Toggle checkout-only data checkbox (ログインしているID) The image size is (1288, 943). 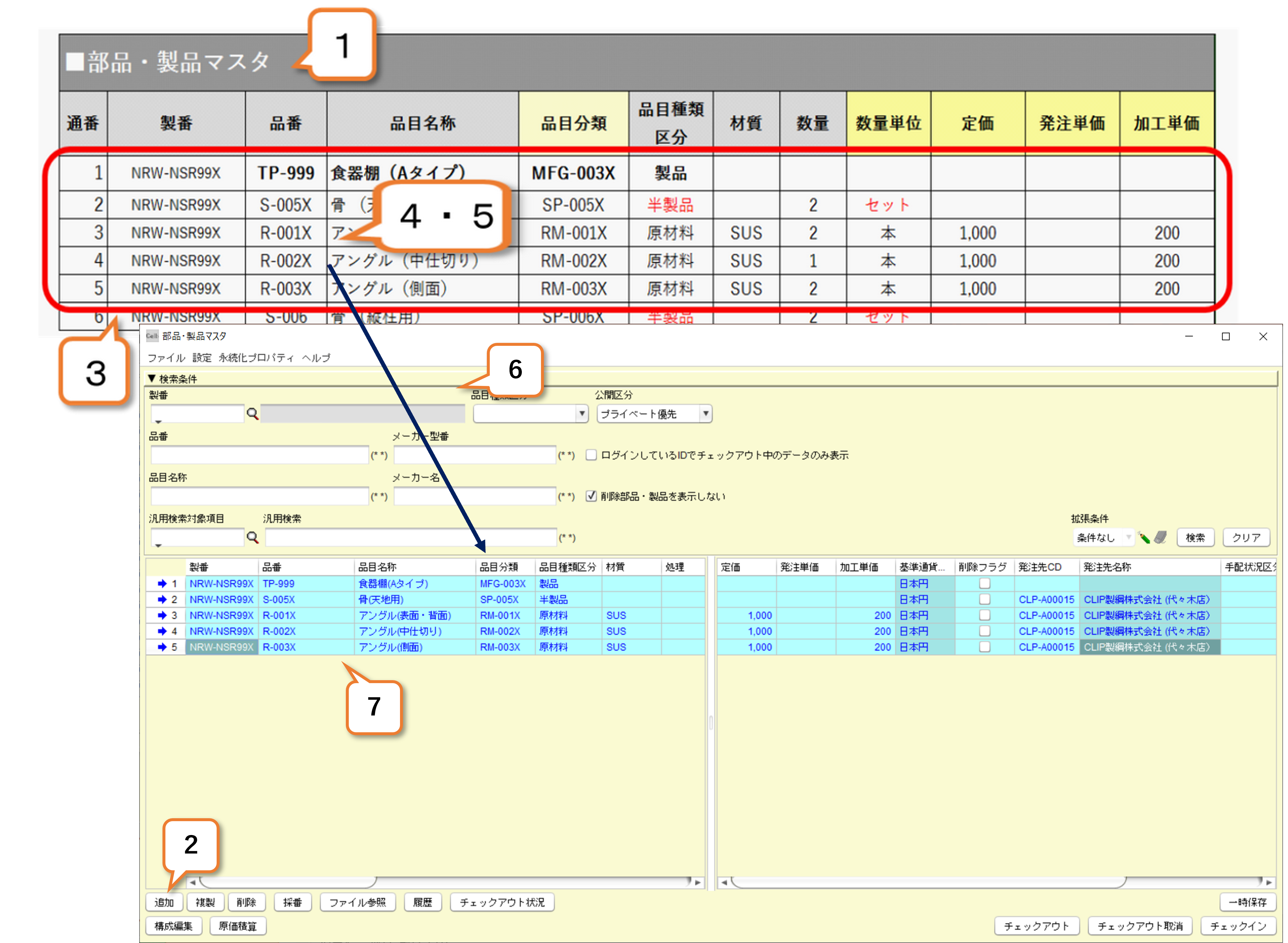tap(592, 455)
